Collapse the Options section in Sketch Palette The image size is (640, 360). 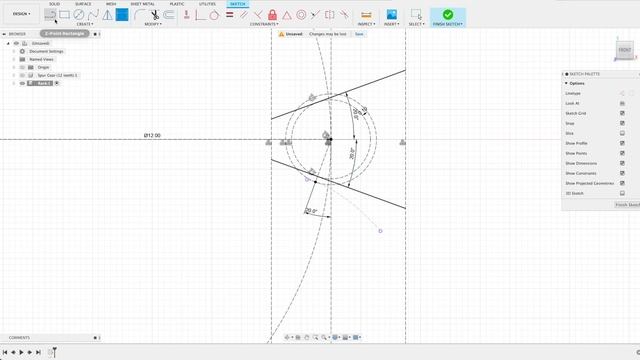point(567,83)
